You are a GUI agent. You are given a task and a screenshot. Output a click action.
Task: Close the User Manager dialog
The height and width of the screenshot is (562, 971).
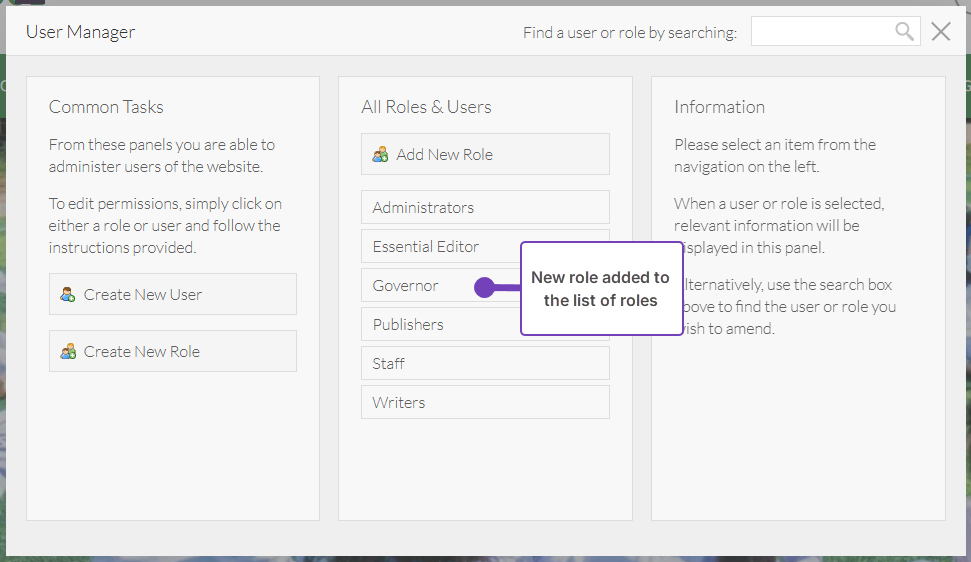(941, 32)
